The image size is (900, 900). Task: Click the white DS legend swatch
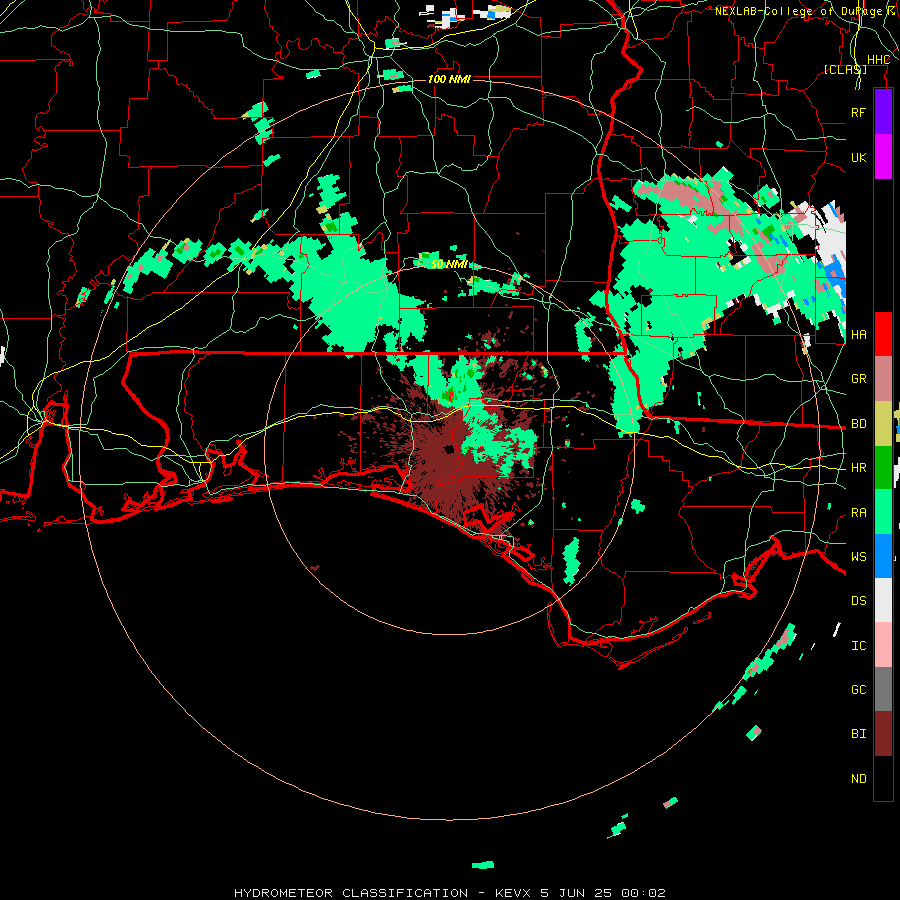click(x=883, y=600)
